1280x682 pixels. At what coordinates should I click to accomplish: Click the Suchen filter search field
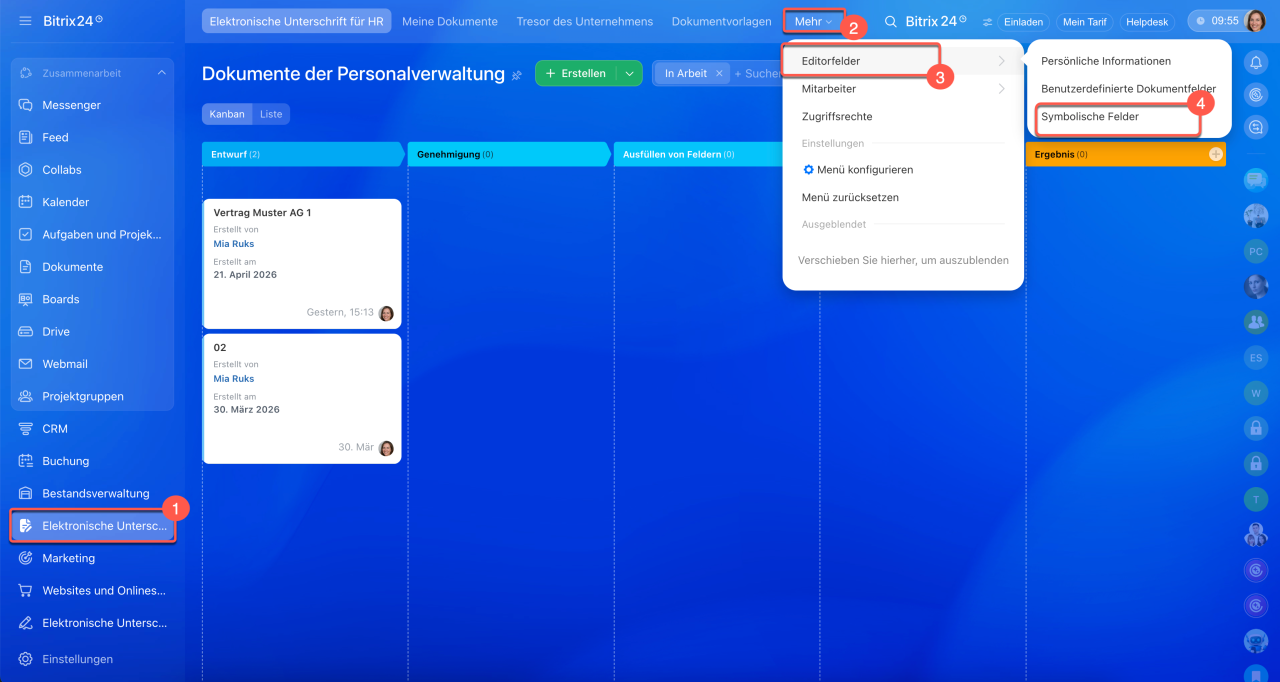(758, 73)
